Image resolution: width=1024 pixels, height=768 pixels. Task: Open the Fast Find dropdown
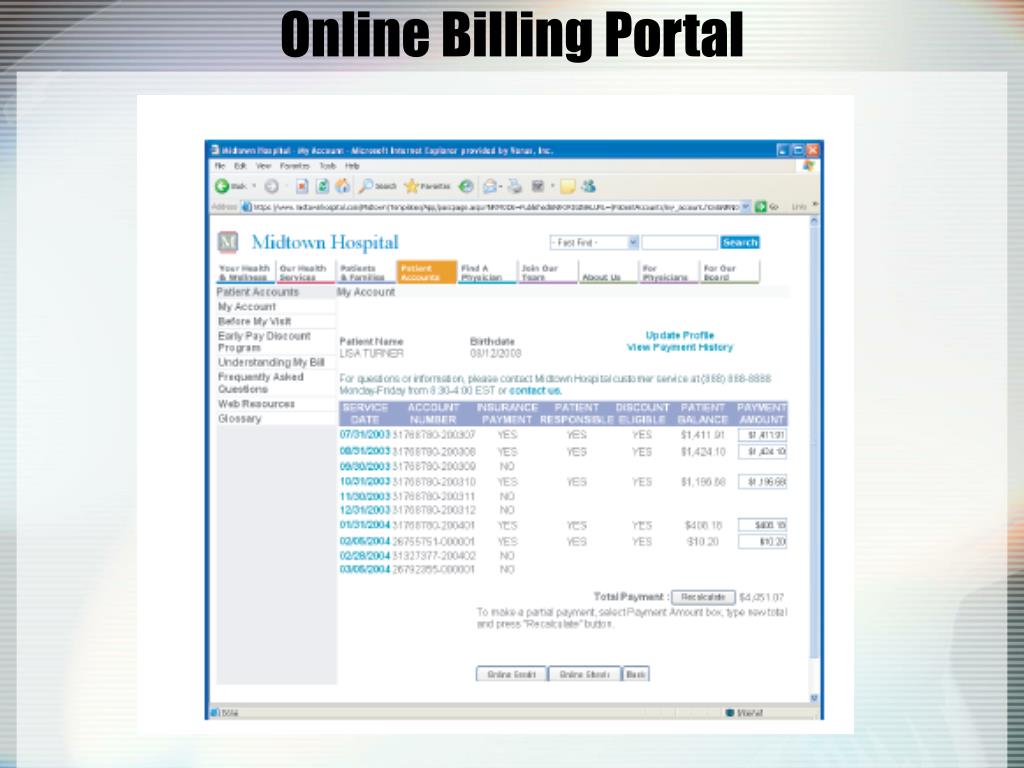pos(594,242)
